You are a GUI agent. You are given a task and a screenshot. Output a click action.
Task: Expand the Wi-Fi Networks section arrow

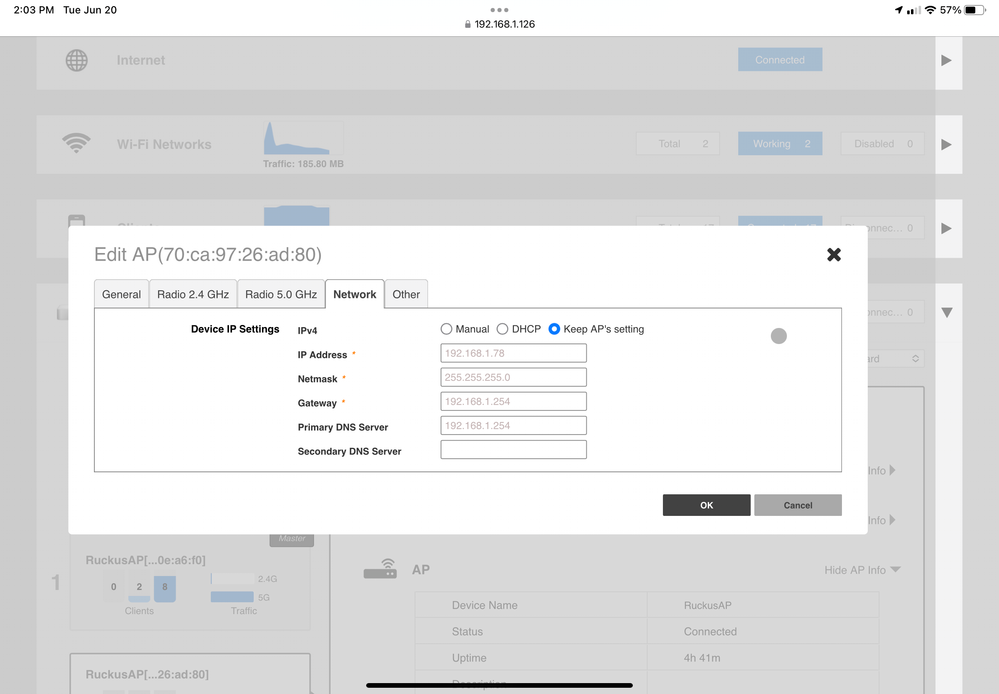(x=946, y=144)
